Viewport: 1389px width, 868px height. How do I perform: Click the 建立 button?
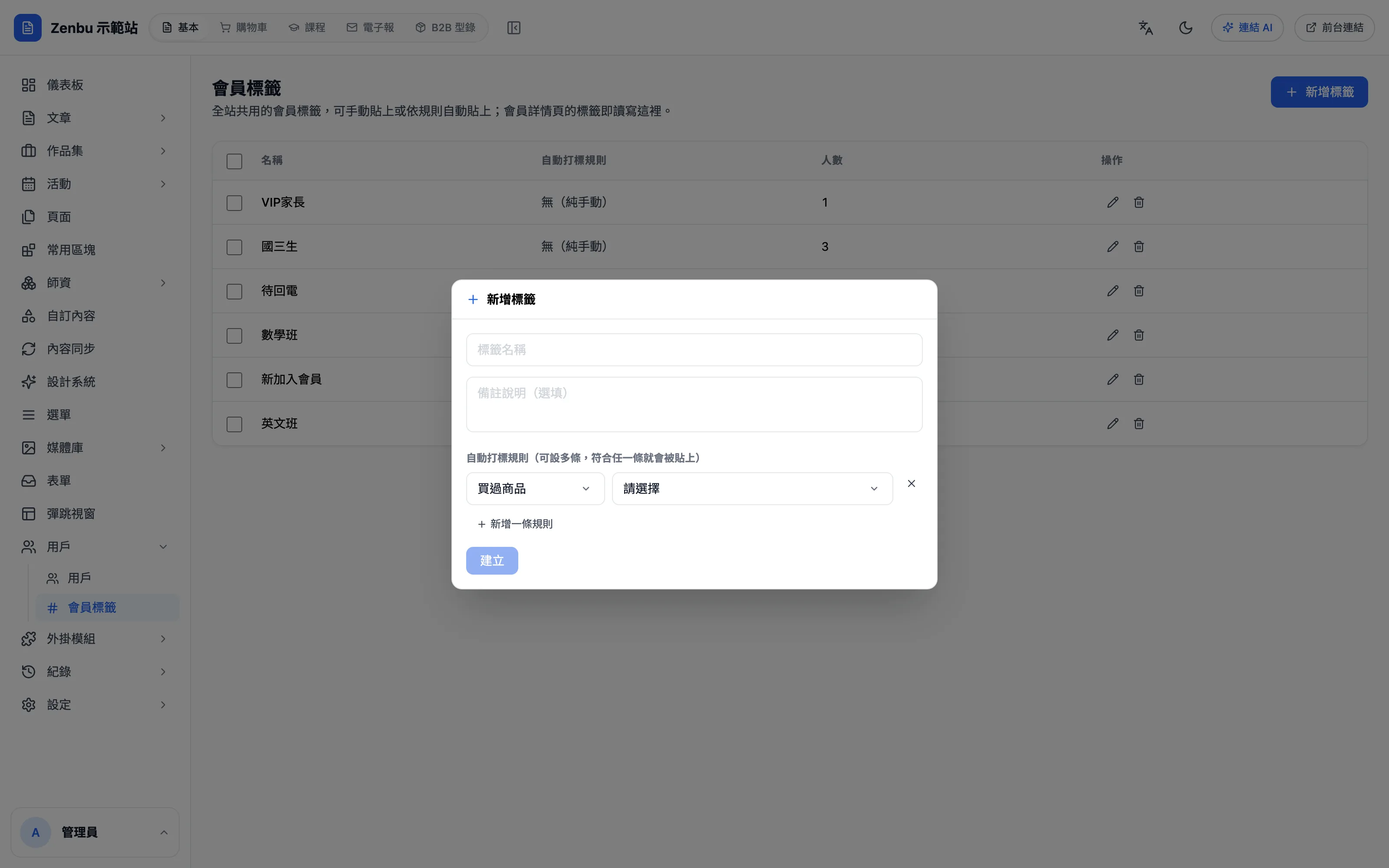492,560
